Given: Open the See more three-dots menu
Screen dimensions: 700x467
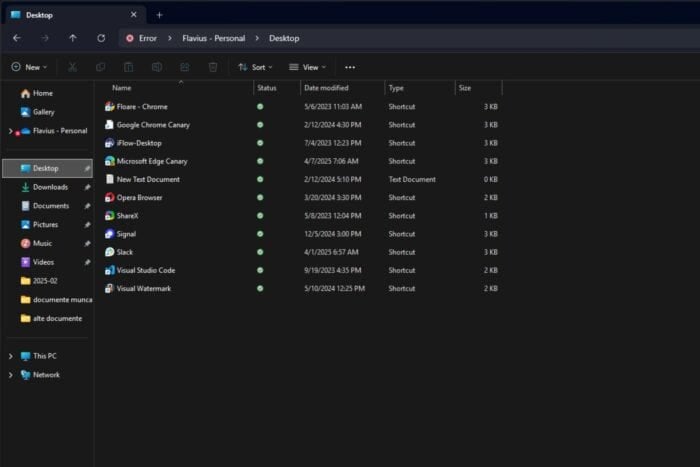Looking at the screenshot, I should (349, 67).
